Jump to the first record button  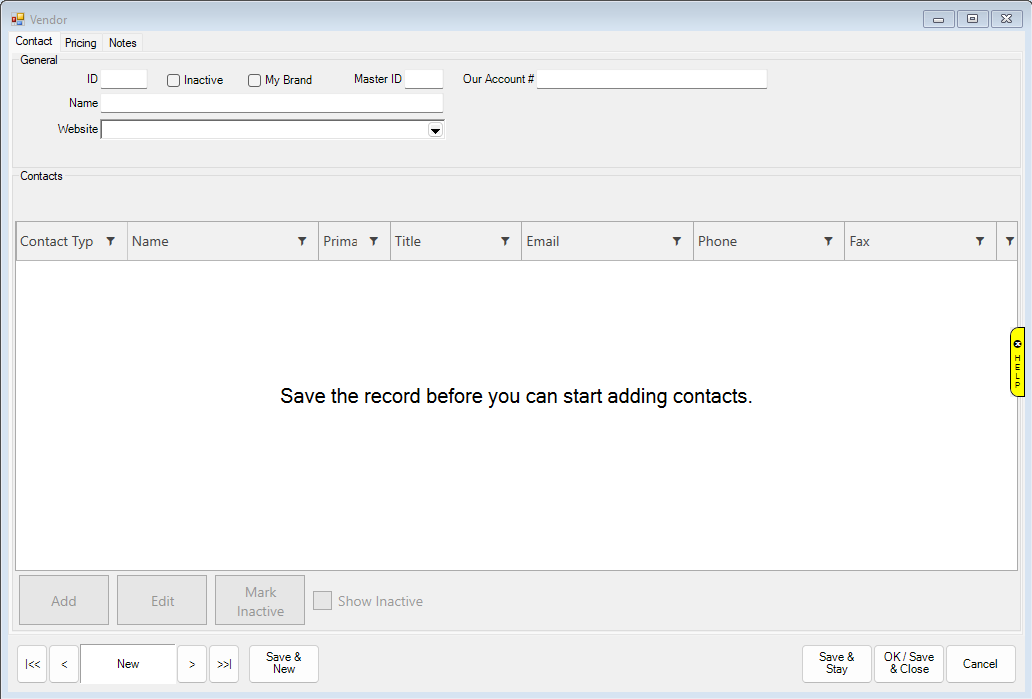click(32, 664)
